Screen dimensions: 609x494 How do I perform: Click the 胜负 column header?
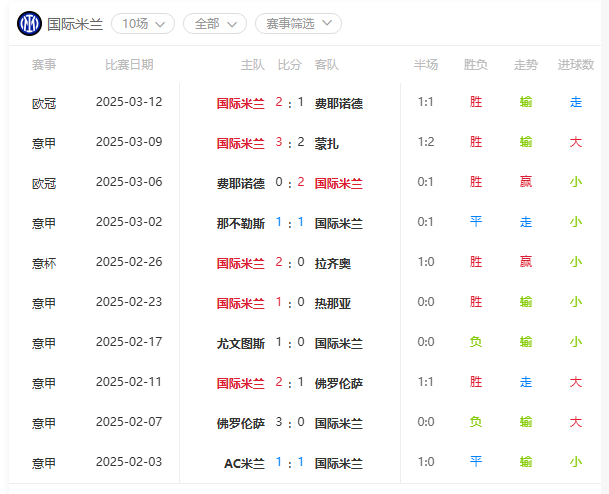tap(476, 64)
